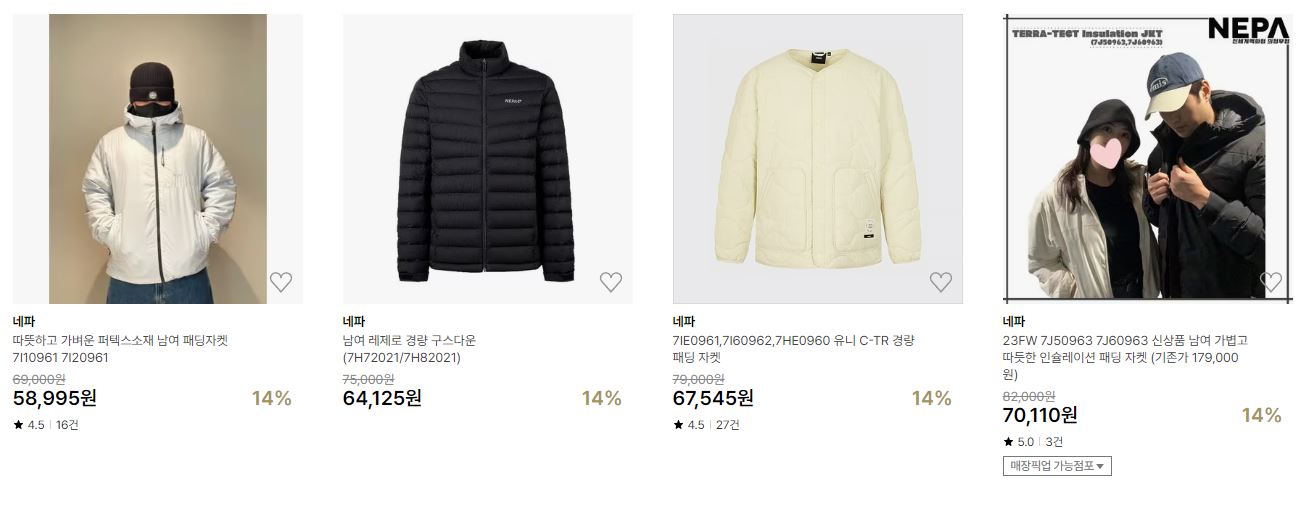The image size is (1312, 506).
Task: Open the 5.0 star 3건 reviews rating
Action: tap(1034, 442)
